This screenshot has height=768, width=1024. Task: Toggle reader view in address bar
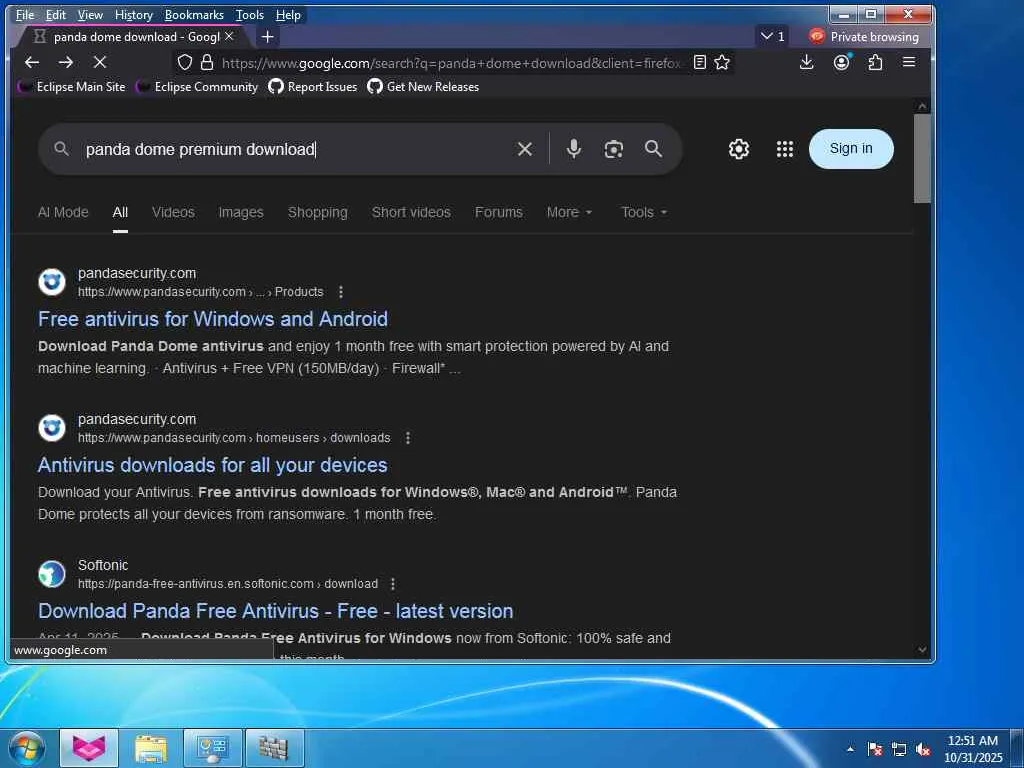699,62
